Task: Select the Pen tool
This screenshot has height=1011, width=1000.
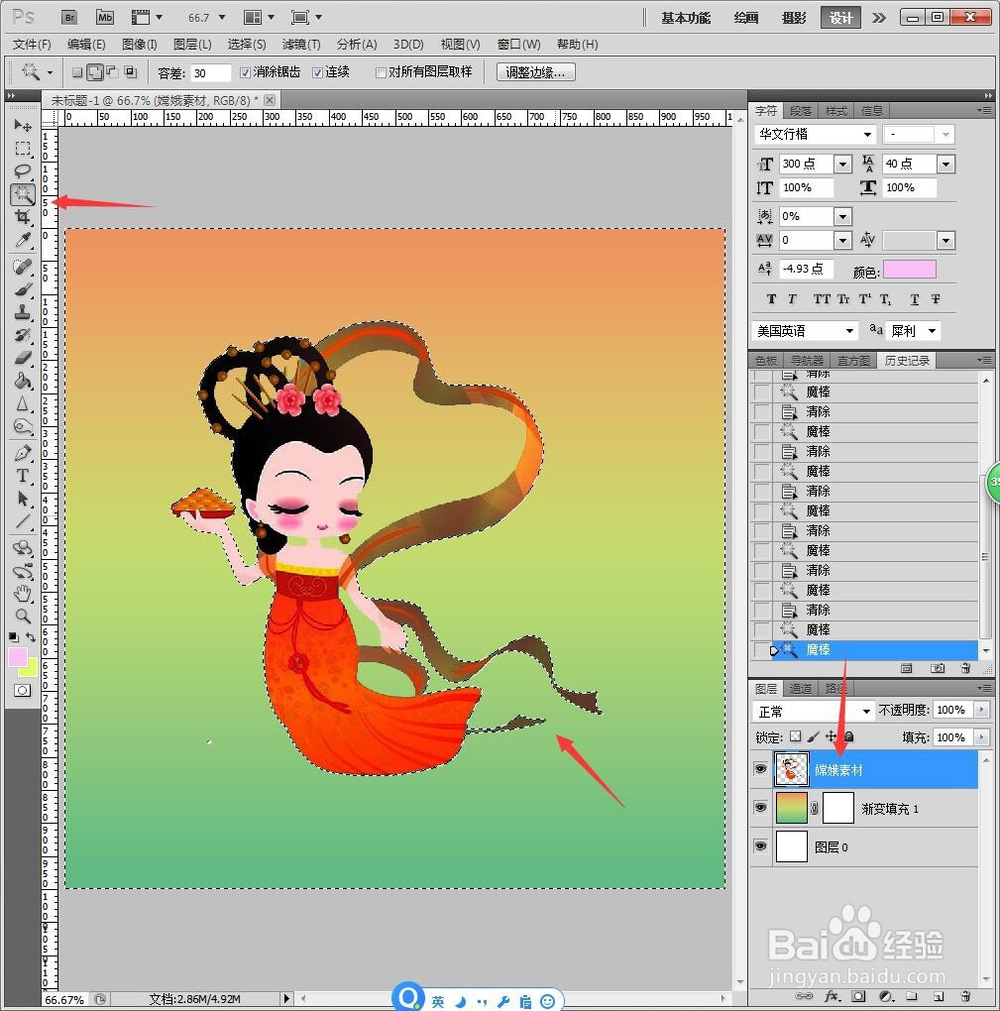Action: [x=23, y=453]
